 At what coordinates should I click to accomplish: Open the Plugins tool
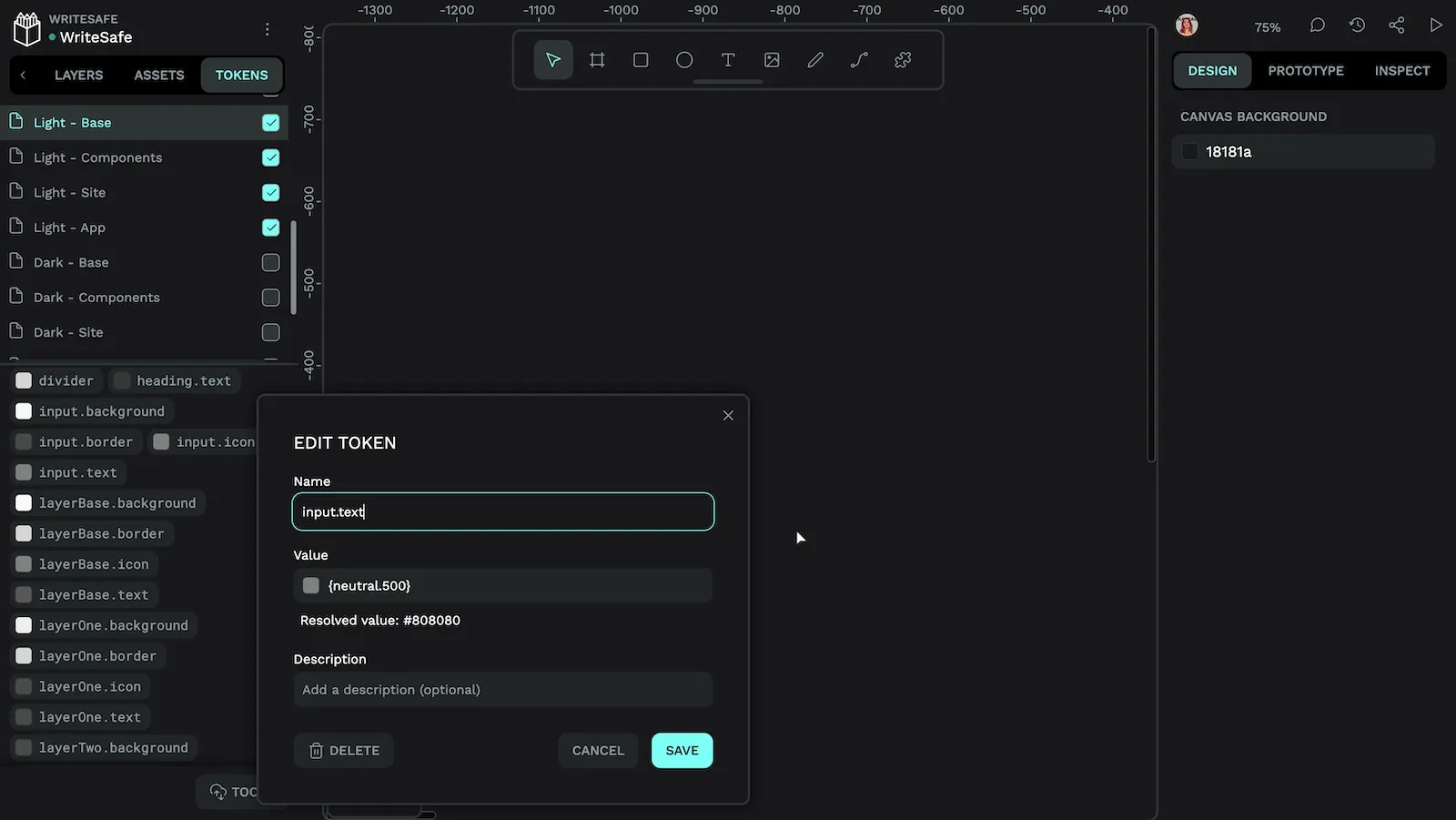(903, 60)
